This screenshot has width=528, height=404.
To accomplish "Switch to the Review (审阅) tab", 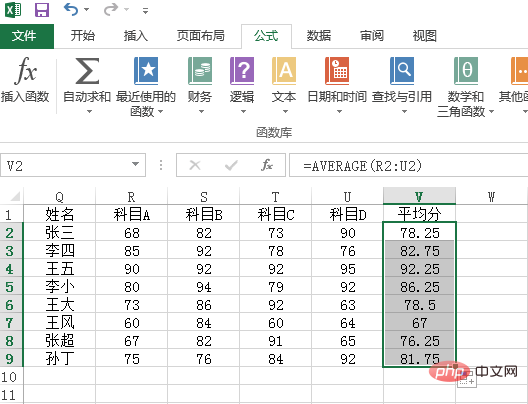I will tap(371, 36).
